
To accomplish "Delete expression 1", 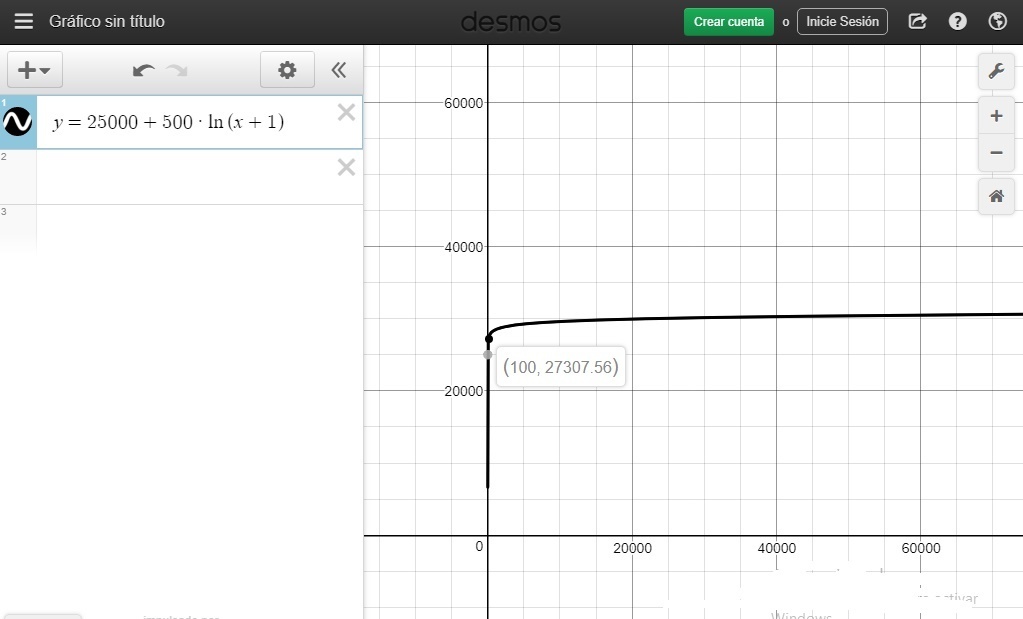I will tap(346, 112).
